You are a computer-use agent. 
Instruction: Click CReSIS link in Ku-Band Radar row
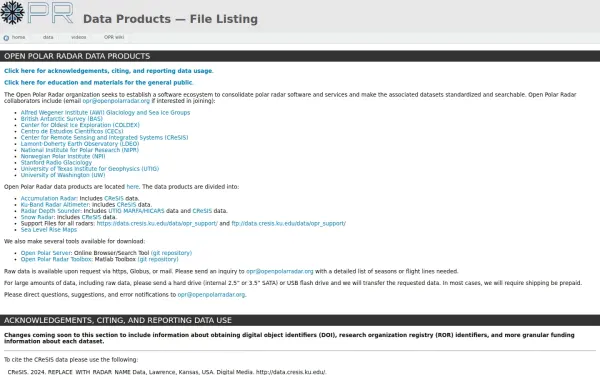tap(126, 205)
